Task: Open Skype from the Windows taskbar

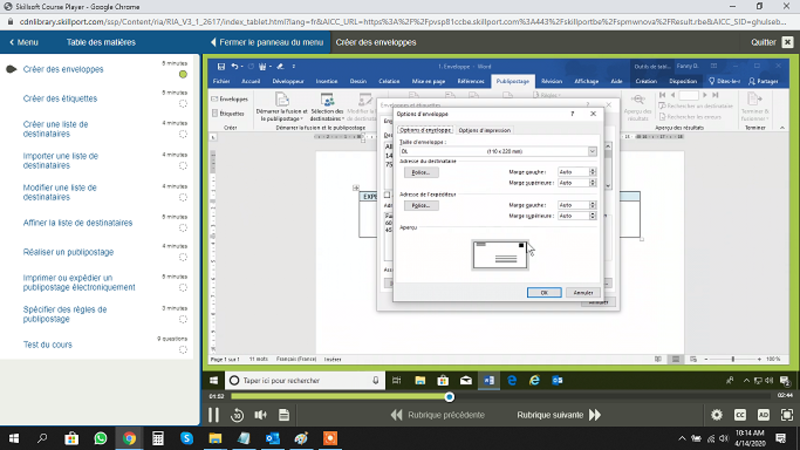Action: point(187,438)
